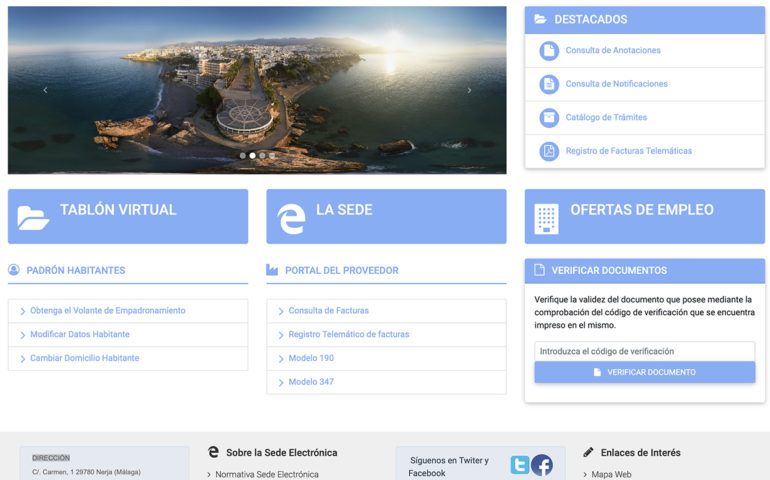Open the Ofertas de Empleo tile

pyautogui.click(x=645, y=216)
